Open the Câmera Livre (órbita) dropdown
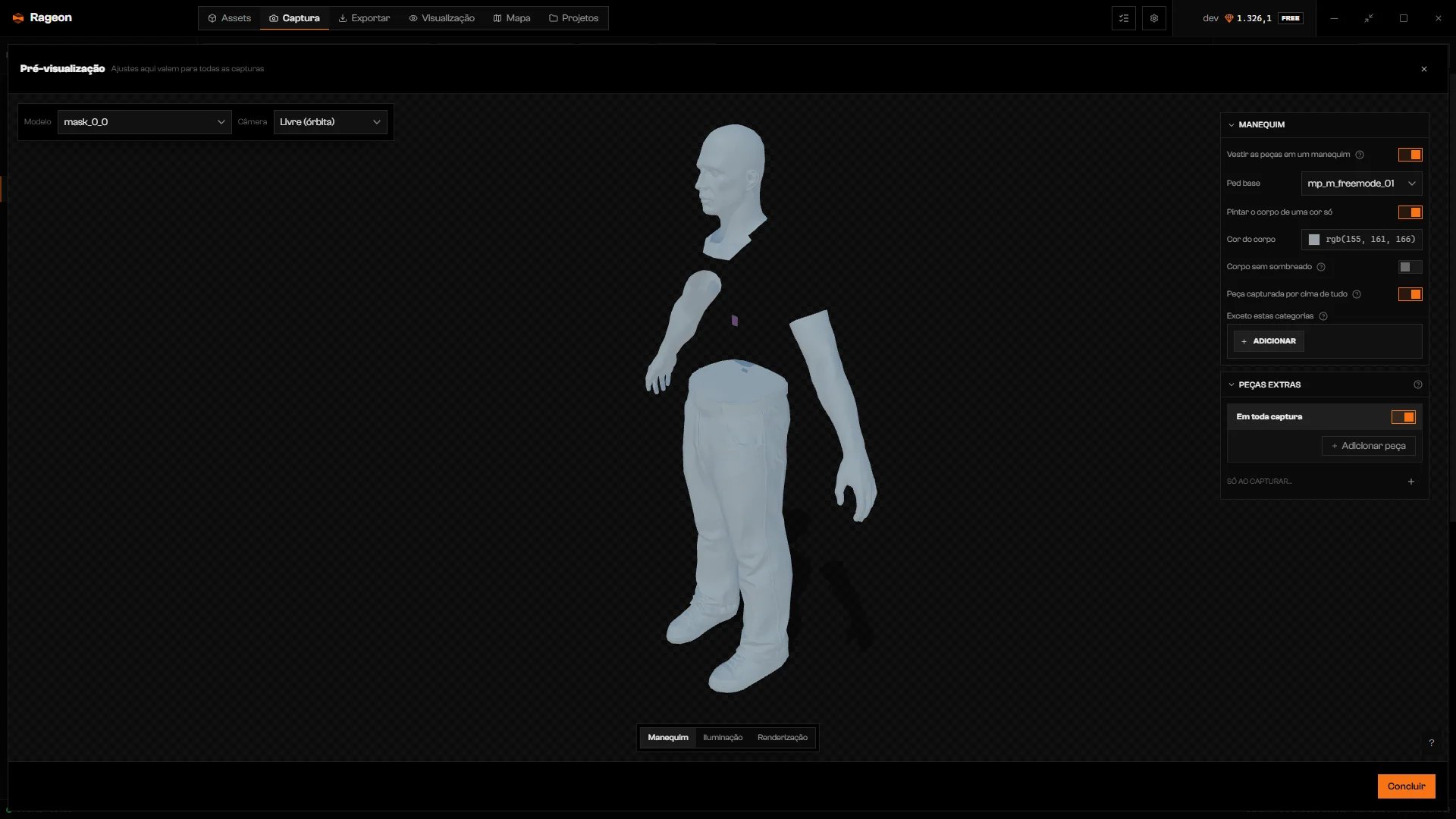 pyautogui.click(x=331, y=122)
